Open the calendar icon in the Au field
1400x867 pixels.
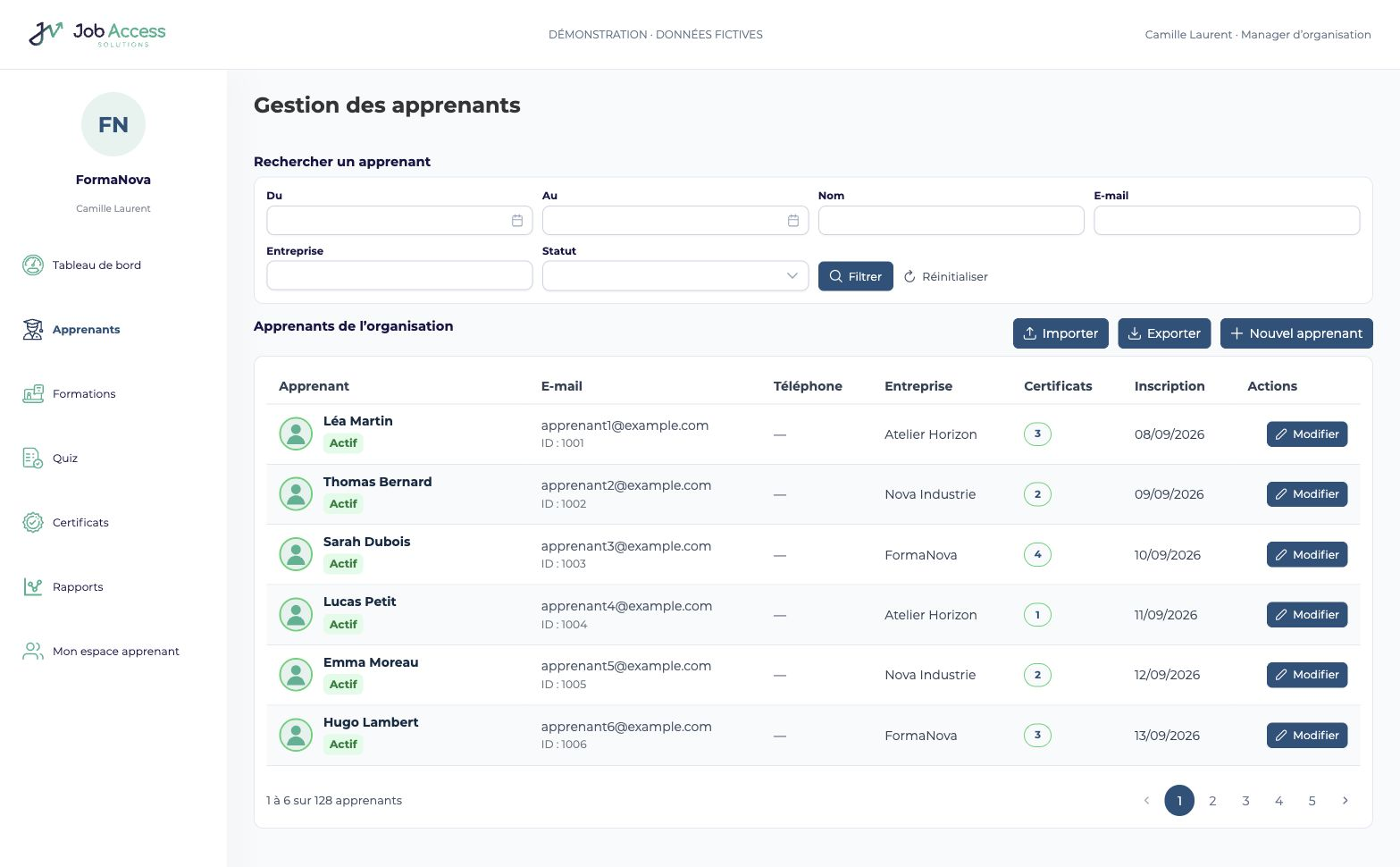(793, 221)
